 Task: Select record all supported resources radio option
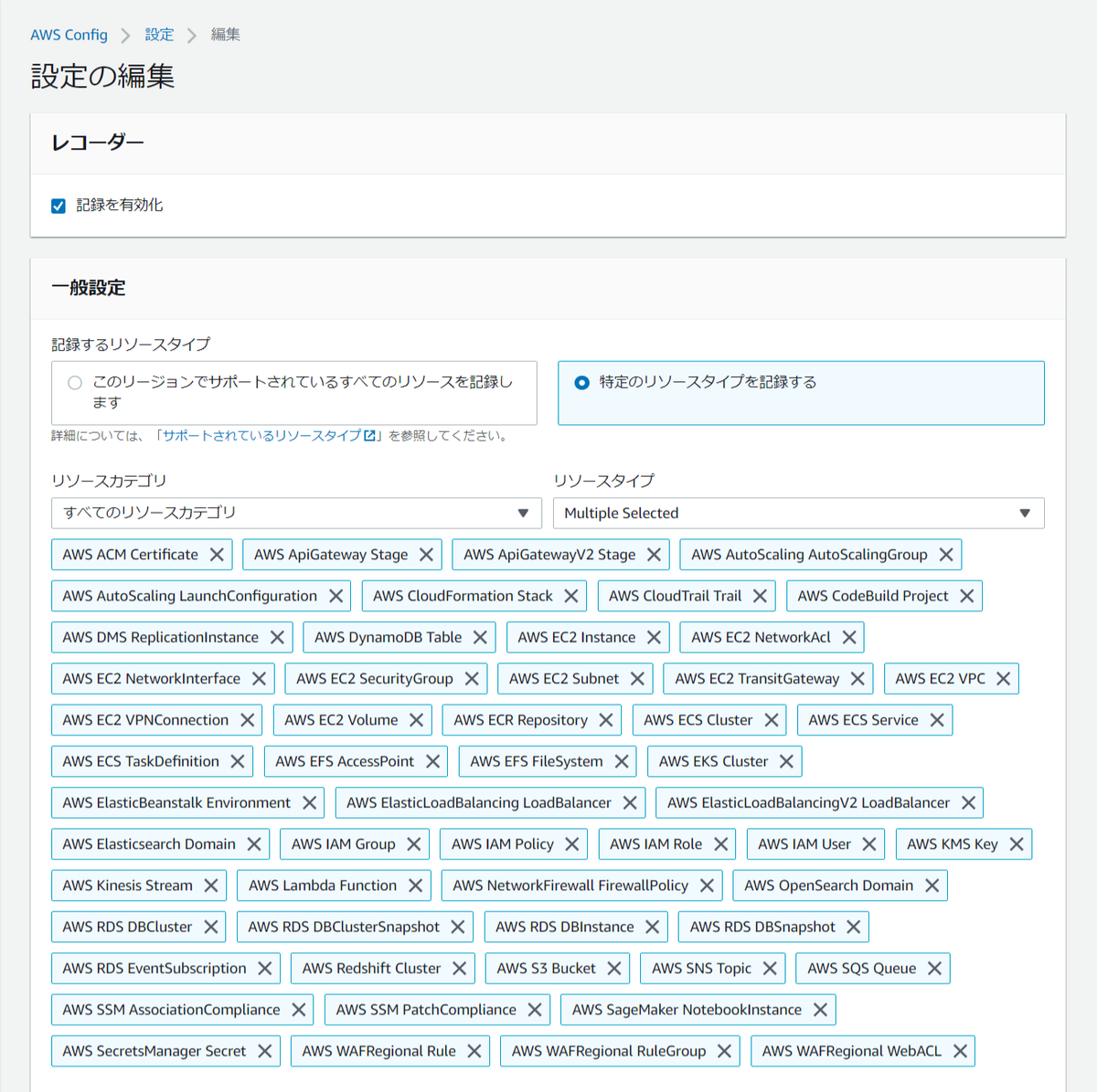coord(75,383)
